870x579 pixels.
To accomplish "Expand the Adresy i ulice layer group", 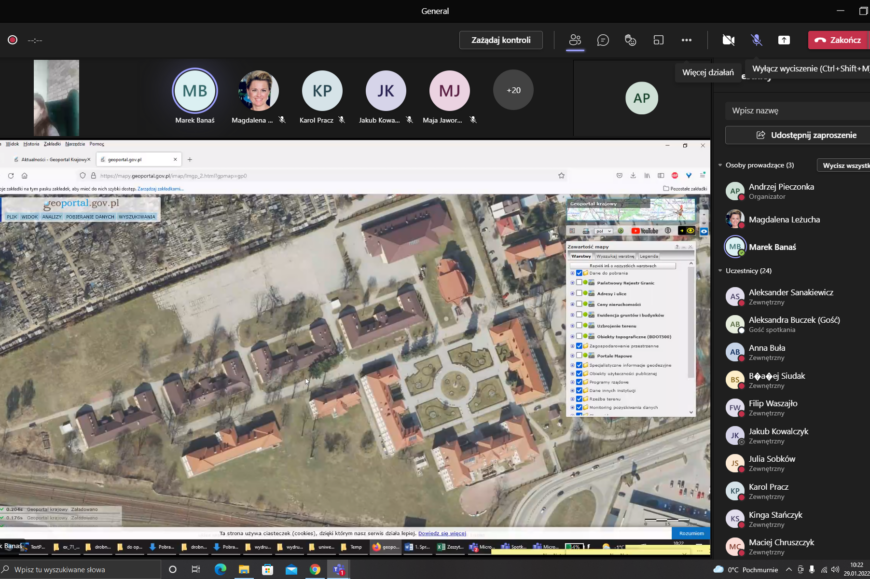I will [x=573, y=293].
